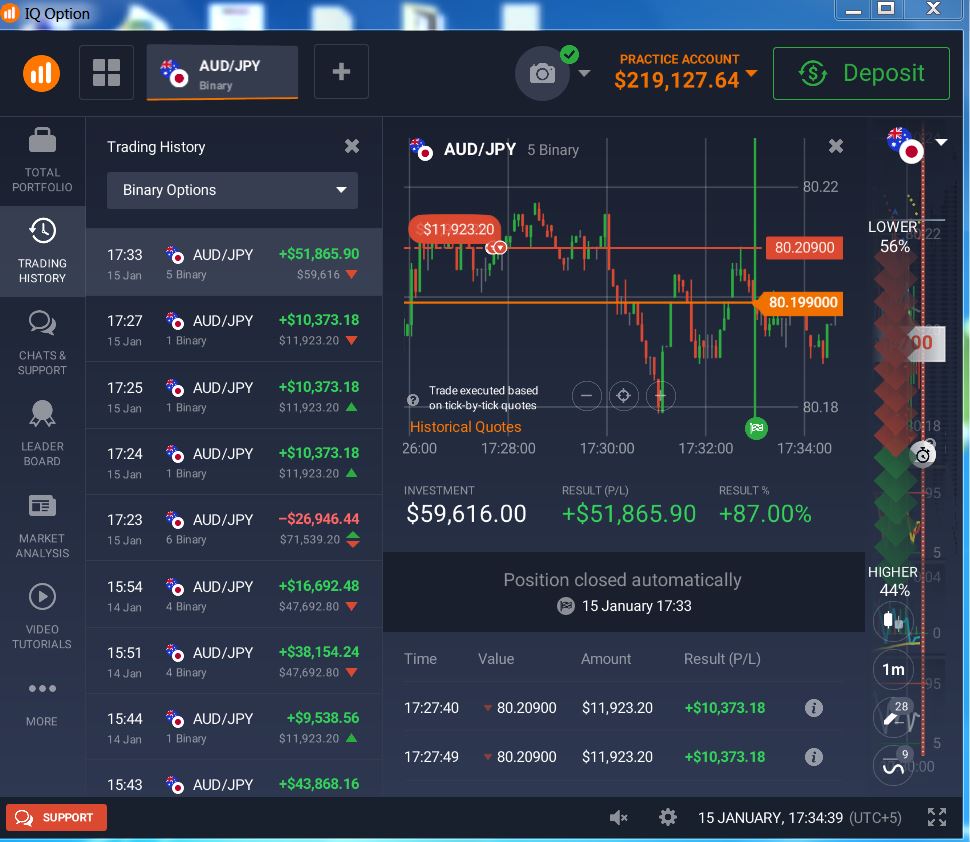Click the LOWER 56% sentiment indicator
The width and height of the screenshot is (970, 842).
pyautogui.click(x=893, y=236)
